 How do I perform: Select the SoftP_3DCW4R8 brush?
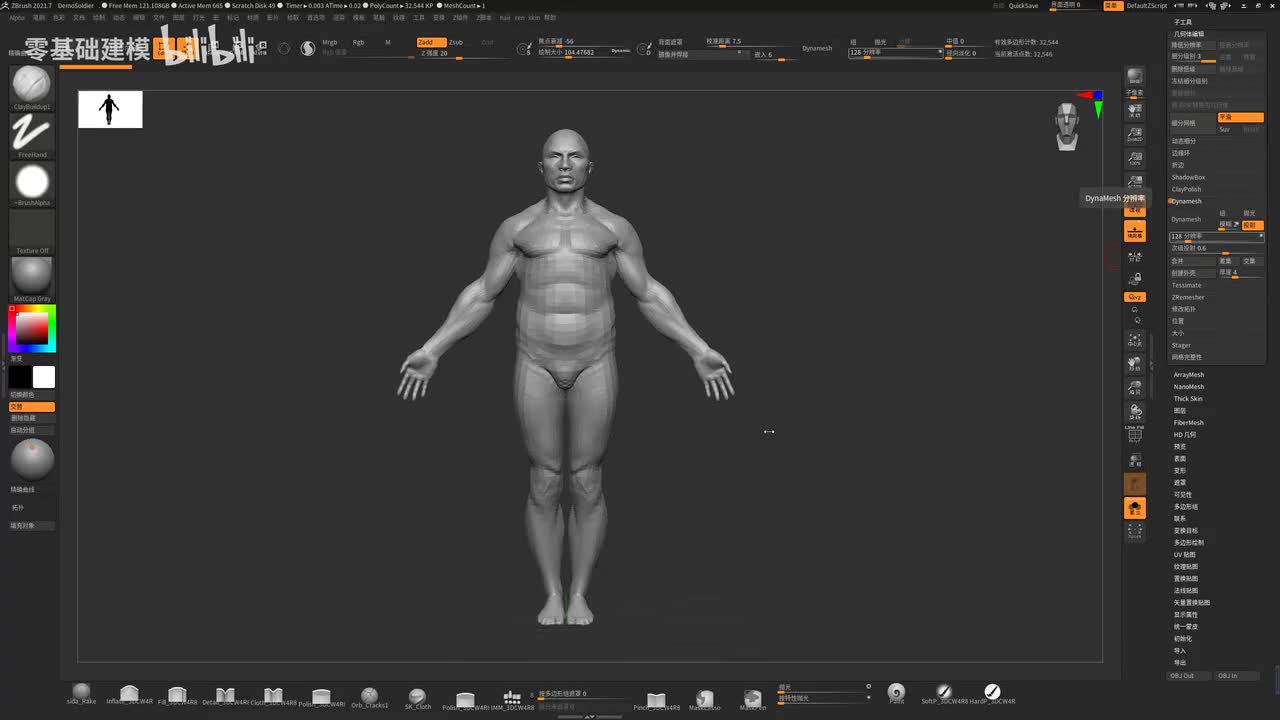tap(944, 693)
